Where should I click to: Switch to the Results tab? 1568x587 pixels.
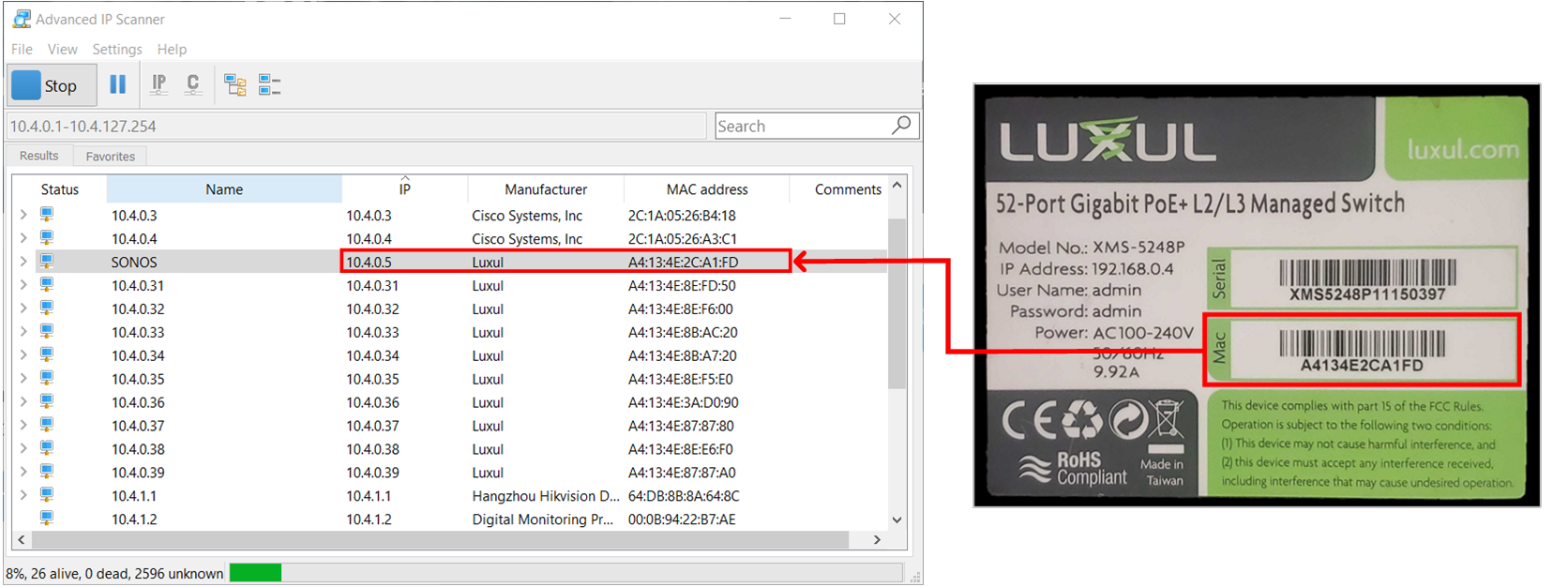pos(38,156)
